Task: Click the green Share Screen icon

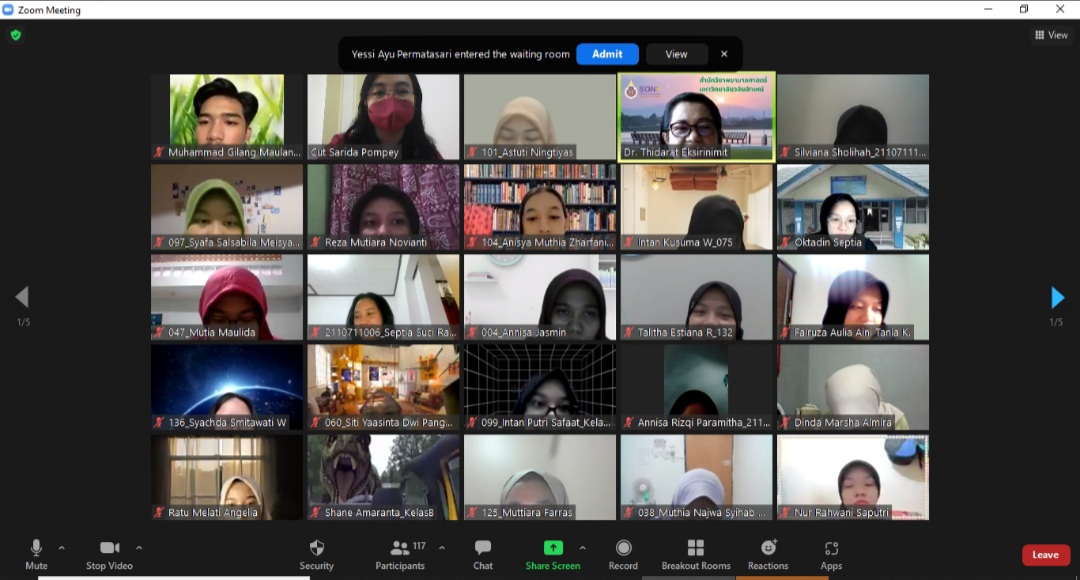Action: coord(553,548)
